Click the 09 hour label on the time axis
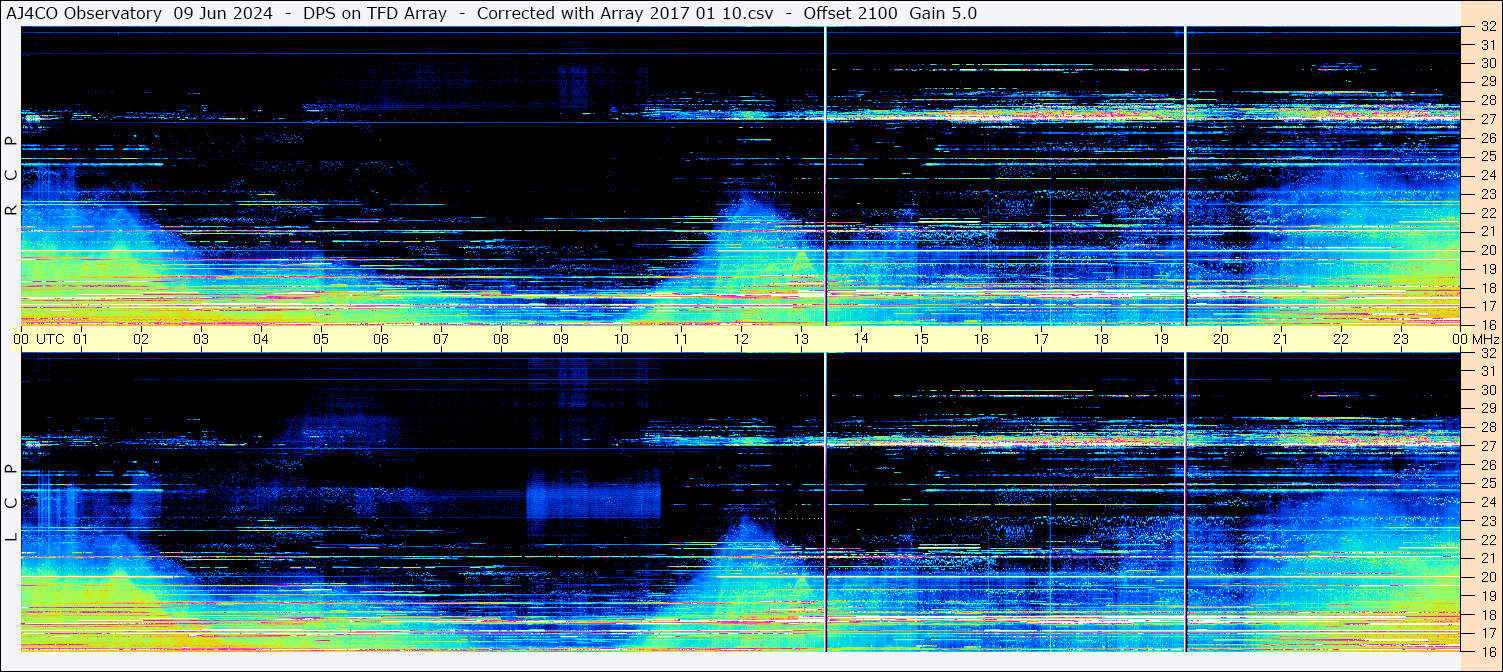 (x=561, y=339)
